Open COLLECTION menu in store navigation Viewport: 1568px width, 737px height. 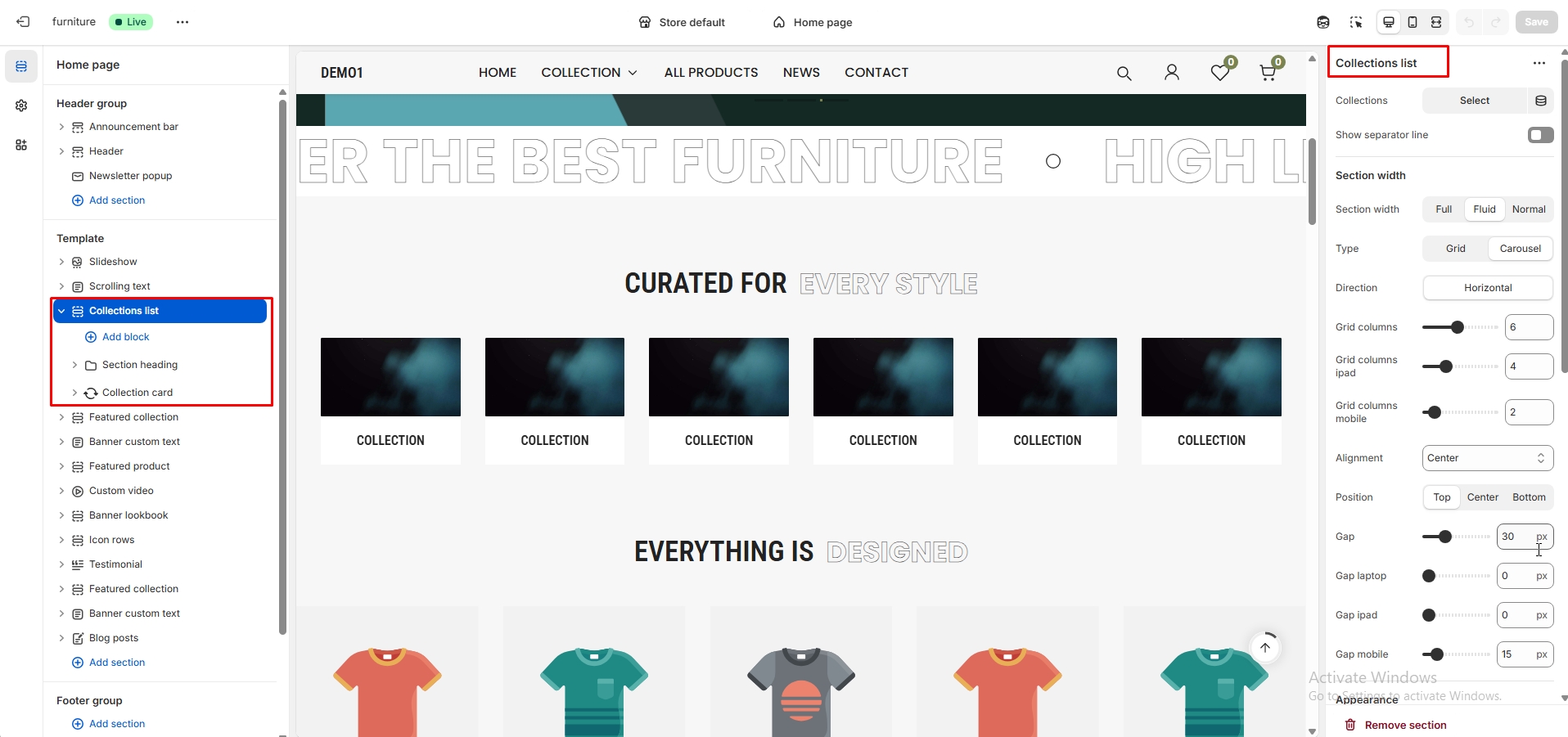click(x=588, y=73)
